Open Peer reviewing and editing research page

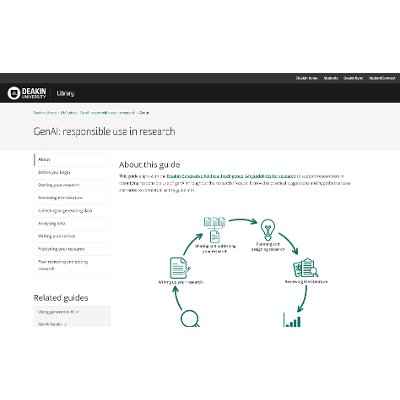tap(72, 265)
